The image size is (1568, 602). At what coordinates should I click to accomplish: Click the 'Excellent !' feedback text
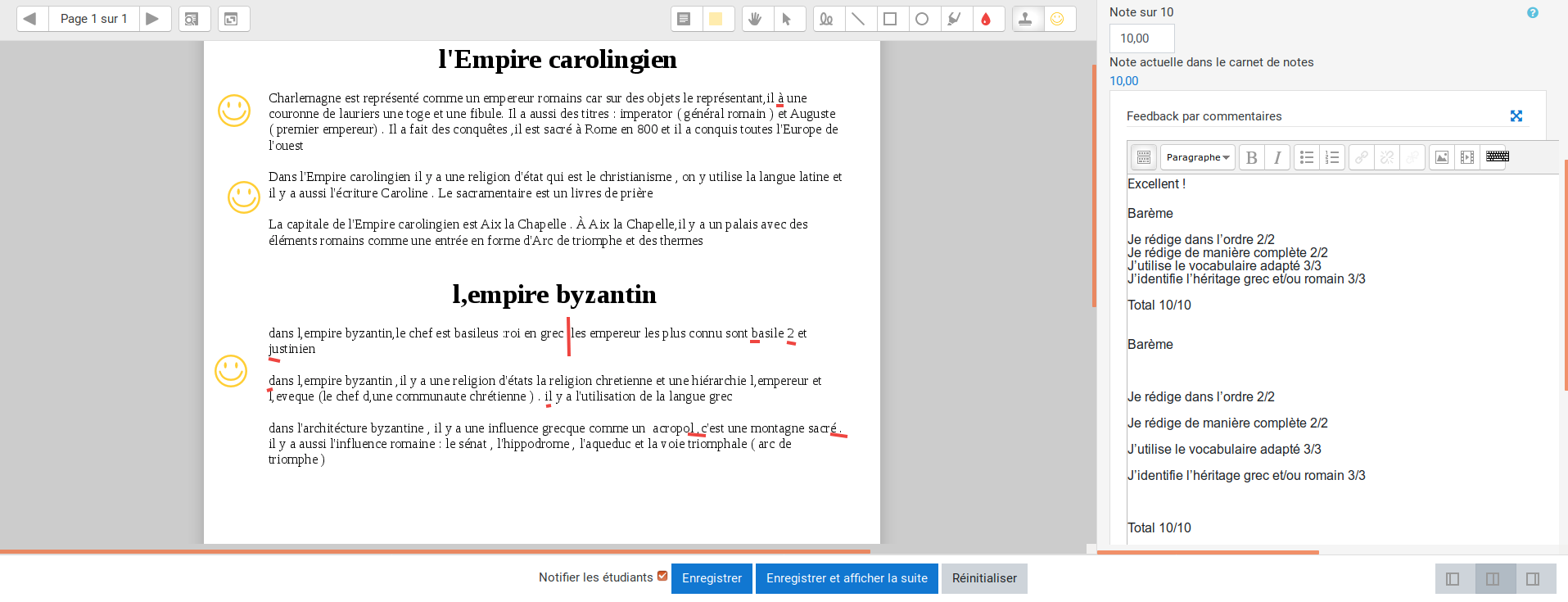click(x=1156, y=184)
